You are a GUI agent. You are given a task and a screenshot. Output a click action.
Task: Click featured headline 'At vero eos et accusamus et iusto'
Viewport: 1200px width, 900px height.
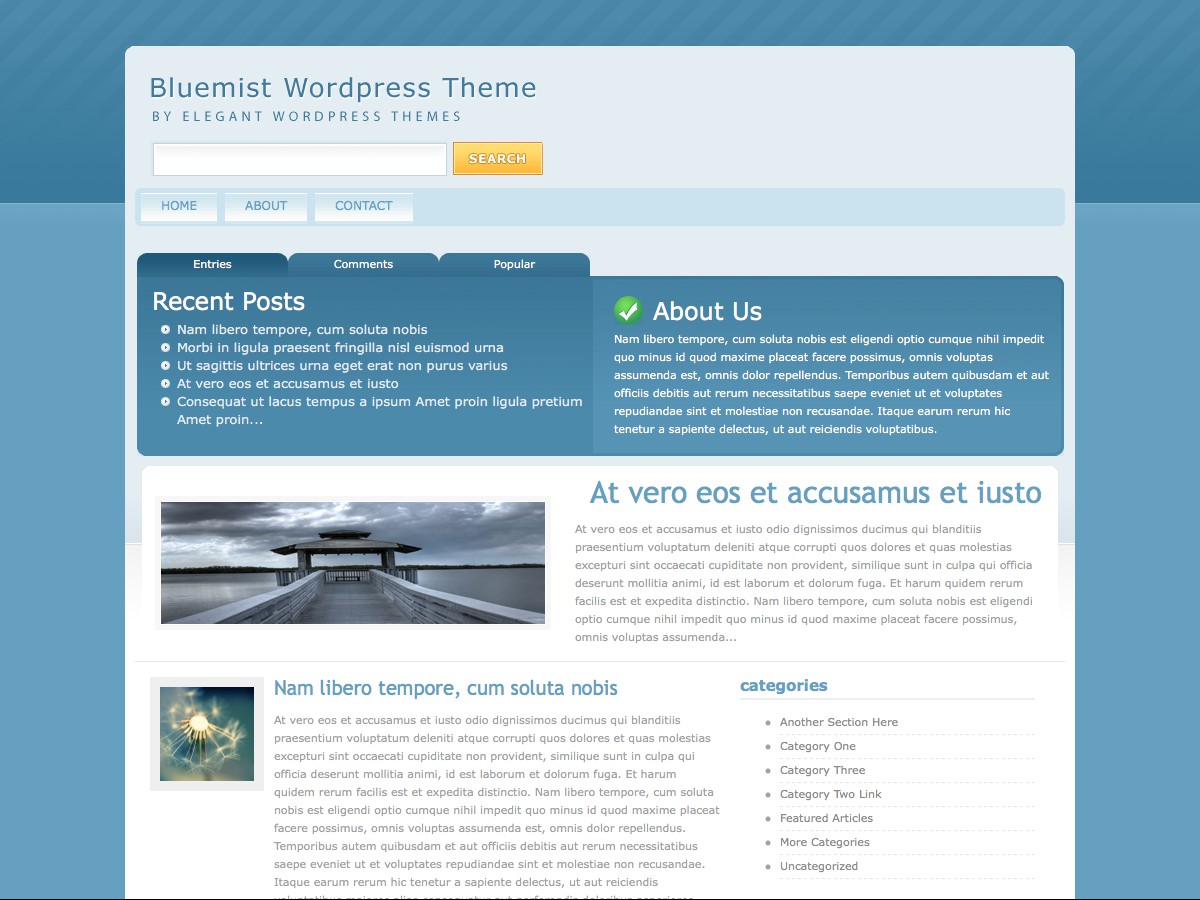816,493
